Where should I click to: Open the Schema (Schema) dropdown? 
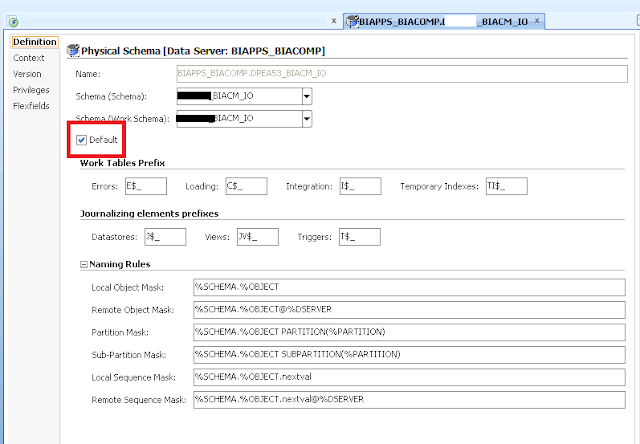[x=307, y=97]
